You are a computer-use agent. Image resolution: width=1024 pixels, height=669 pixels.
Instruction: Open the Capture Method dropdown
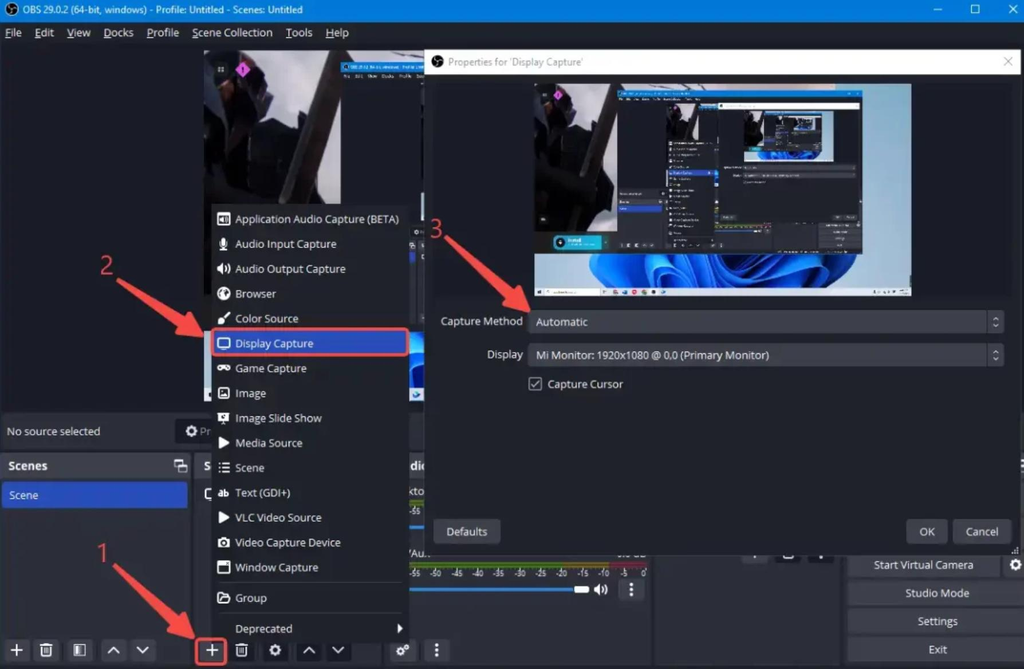pyautogui.click(x=765, y=321)
